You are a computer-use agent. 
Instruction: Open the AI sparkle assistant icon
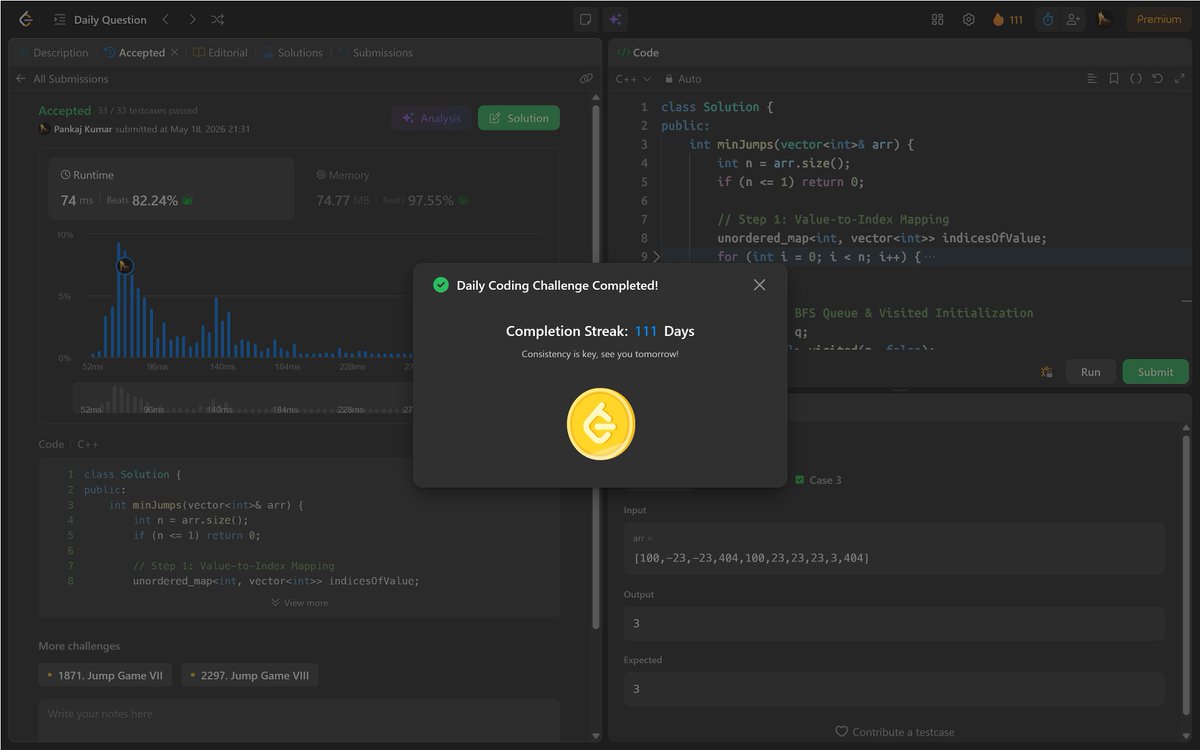tap(615, 19)
